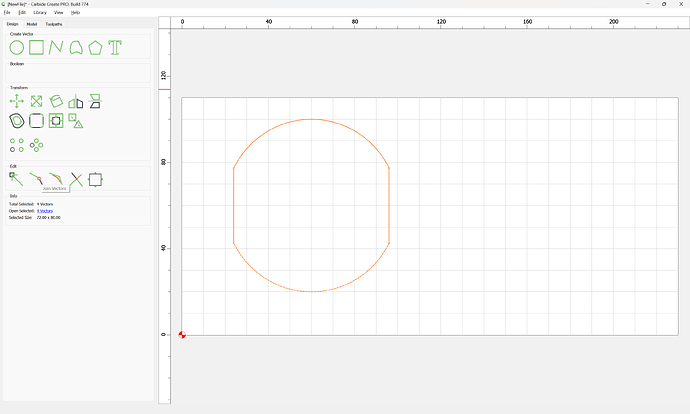Activate the bounding box edit tool

tap(95, 180)
